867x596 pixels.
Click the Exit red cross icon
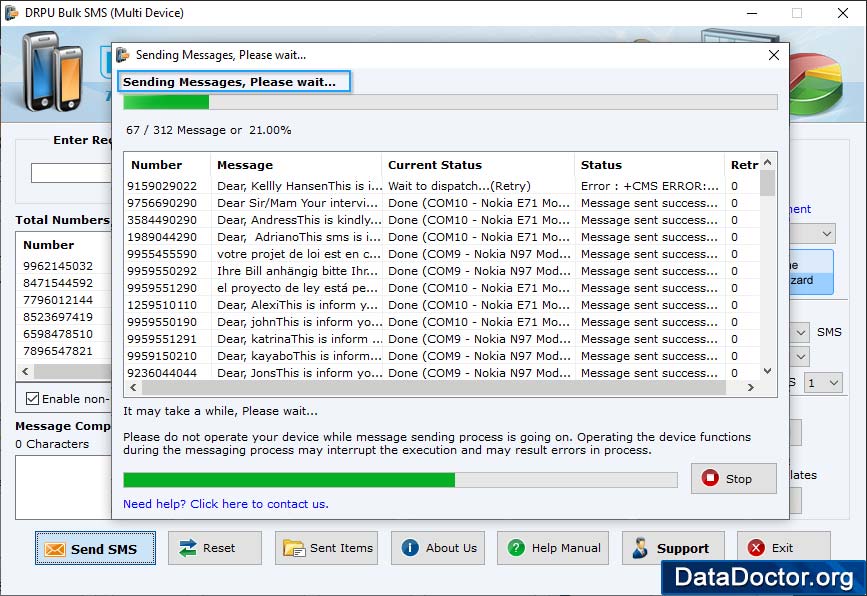(x=756, y=548)
